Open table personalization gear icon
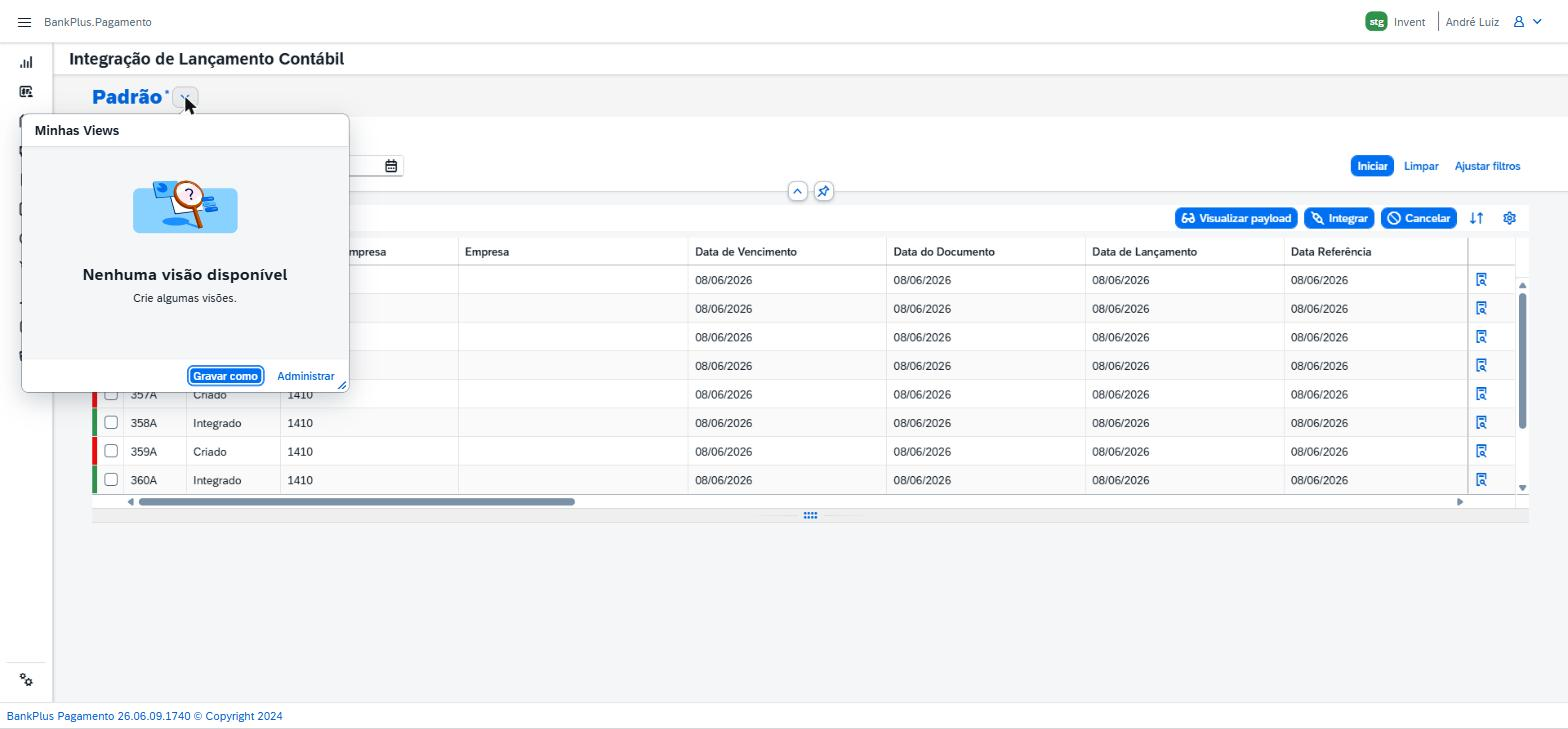 tap(1509, 218)
